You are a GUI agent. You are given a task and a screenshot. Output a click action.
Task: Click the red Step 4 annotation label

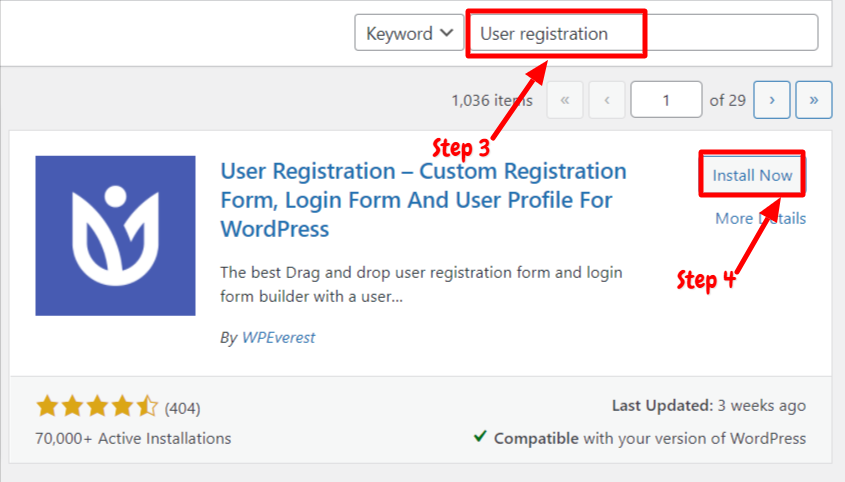706,280
